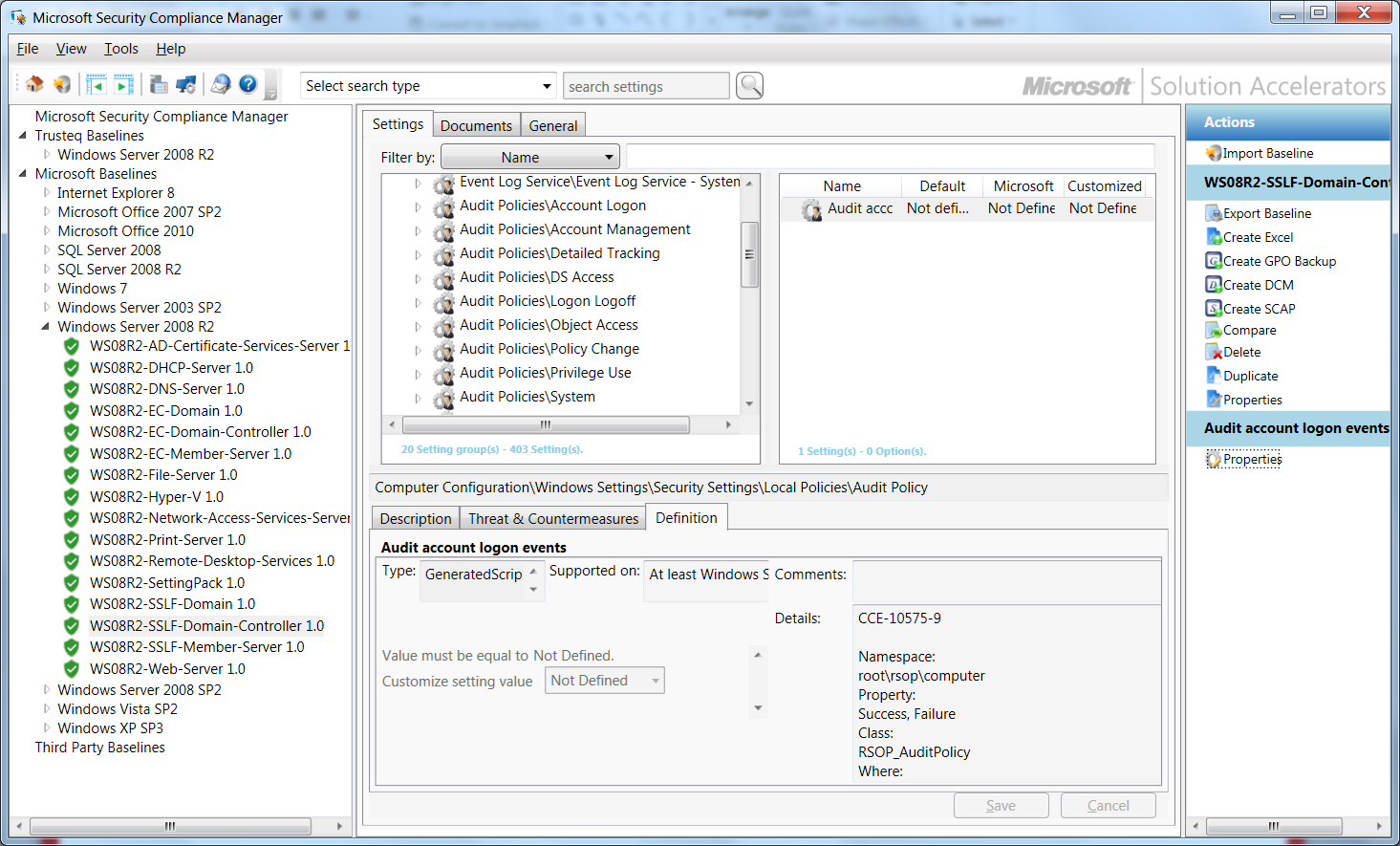Click the baseline Properties action icon
Screen dimensions: 1400x846
pos(1214,400)
